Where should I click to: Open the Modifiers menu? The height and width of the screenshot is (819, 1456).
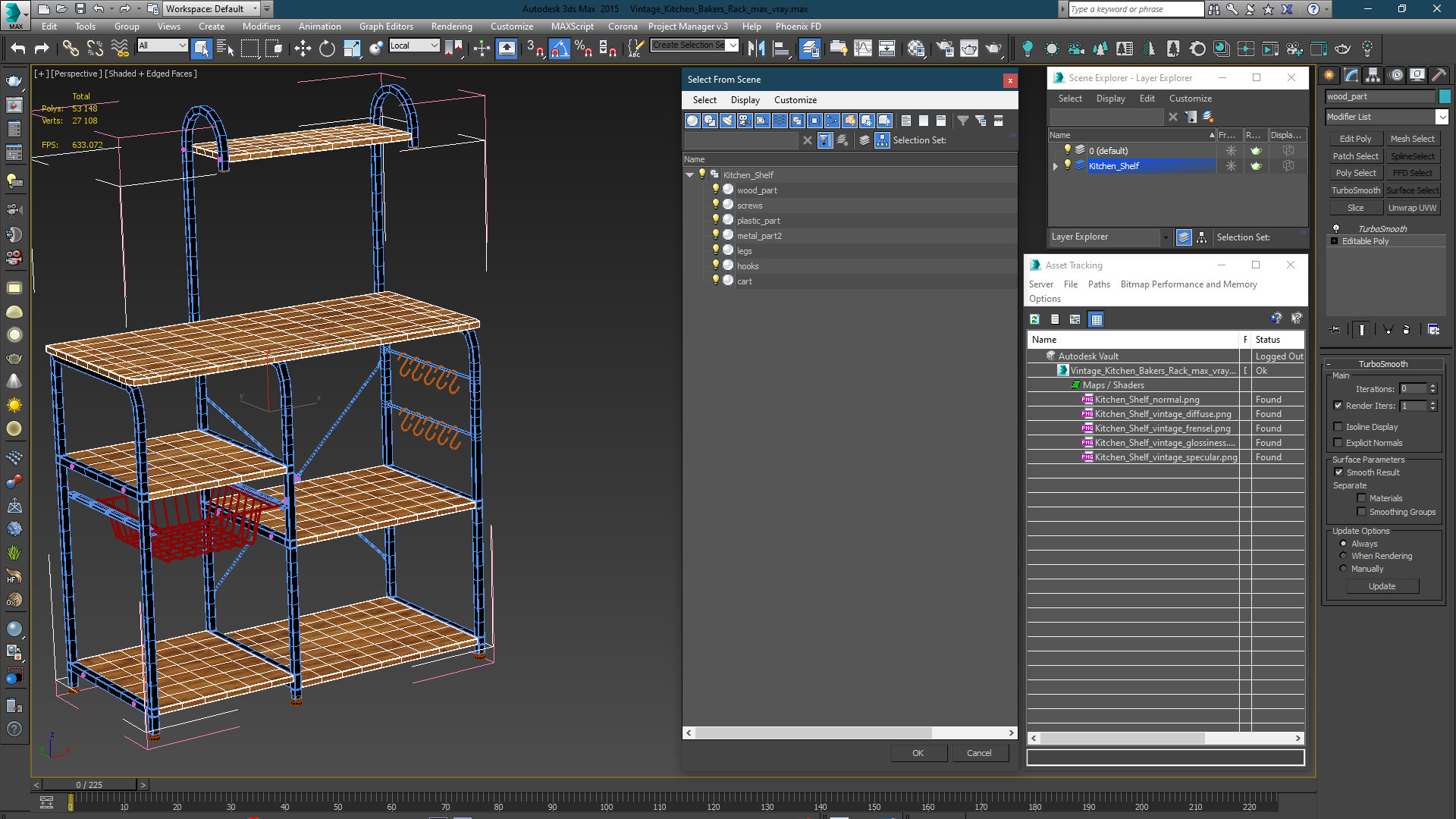click(x=261, y=27)
